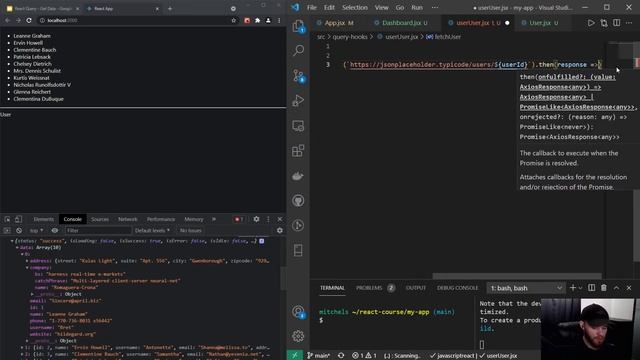The height and width of the screenshot is (360, 640).
Task: Toggle live expression eye in console
Action: [x=55, y=231]
